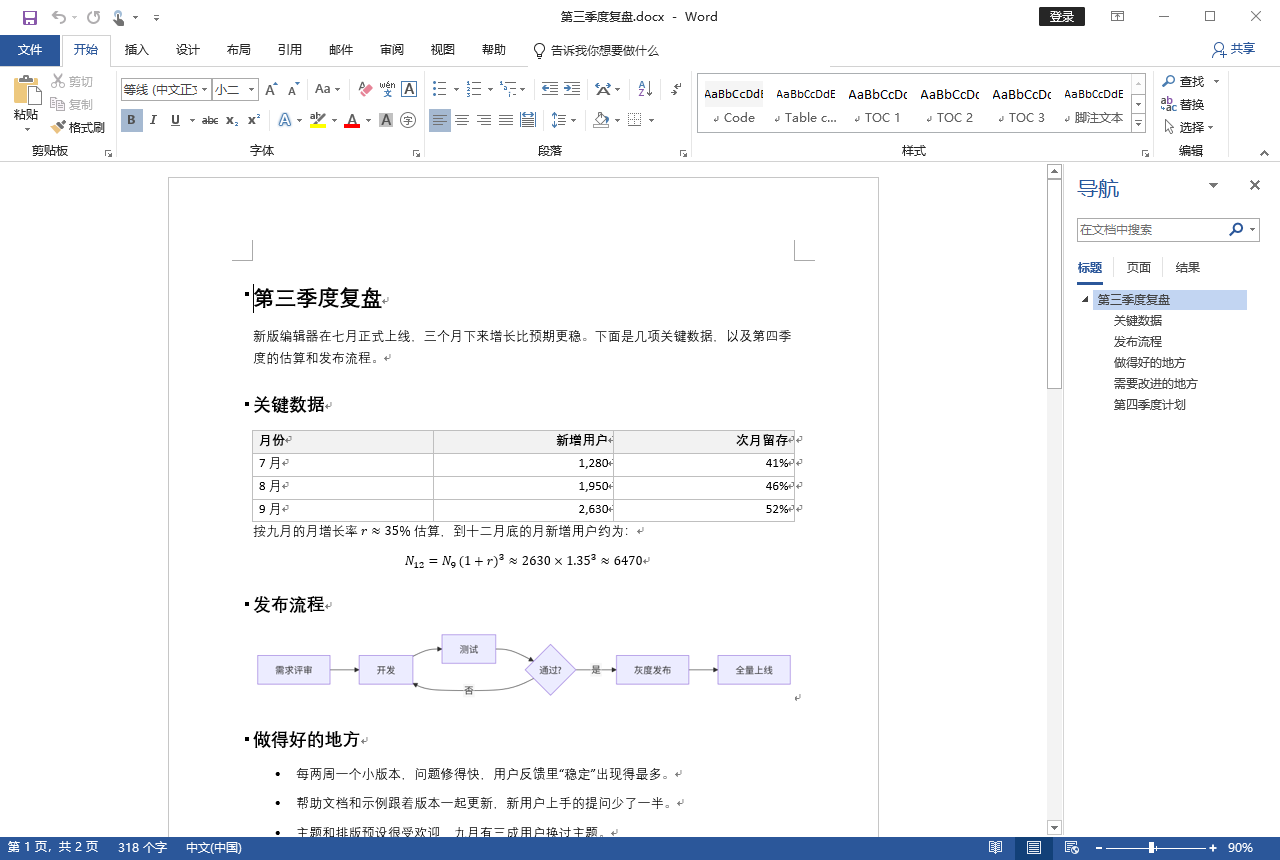This screenshot has height=860, width=1280.
Task: Click the zoom slider handle
Action: (1153, 848)
